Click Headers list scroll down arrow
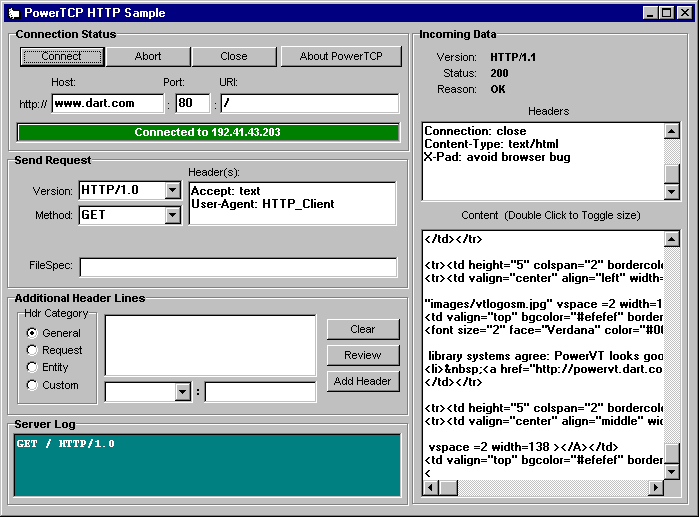The image size is (699, 517). [672, 192]
